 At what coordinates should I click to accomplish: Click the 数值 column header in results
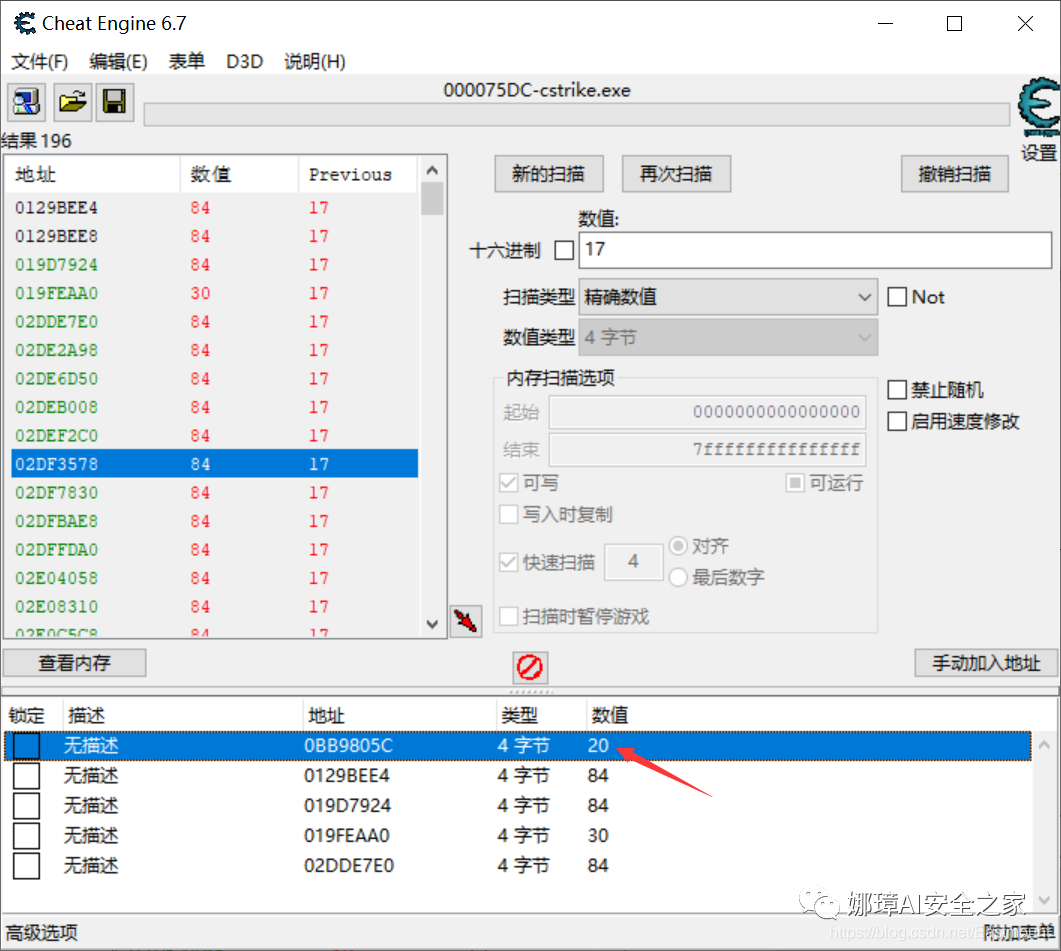[x=239, y=175]
